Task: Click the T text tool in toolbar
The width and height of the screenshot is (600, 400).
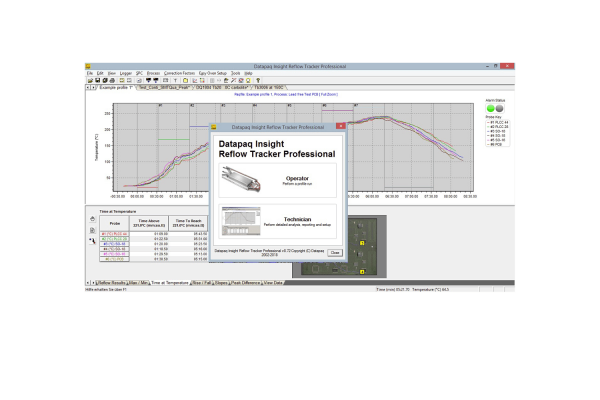Action: 175,80
